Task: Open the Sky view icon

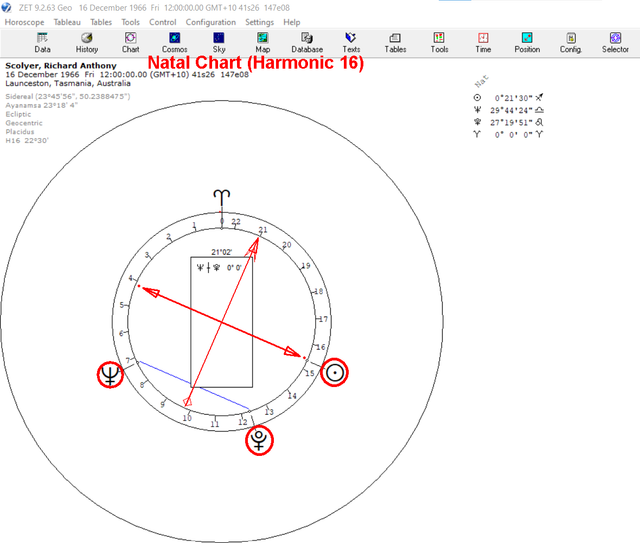Action: 219,43
